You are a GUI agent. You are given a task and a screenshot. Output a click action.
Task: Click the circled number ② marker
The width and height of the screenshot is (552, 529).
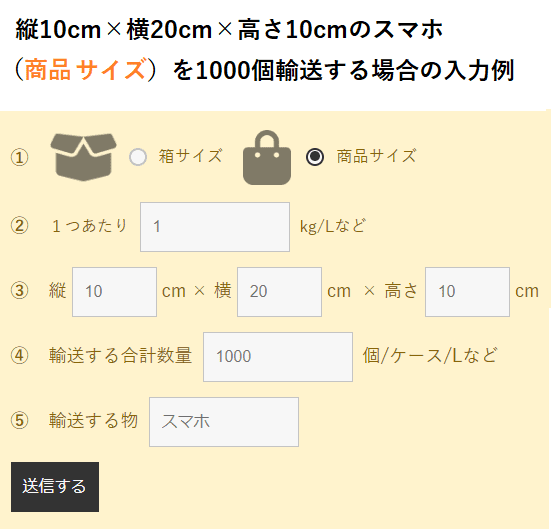point(19,226)
